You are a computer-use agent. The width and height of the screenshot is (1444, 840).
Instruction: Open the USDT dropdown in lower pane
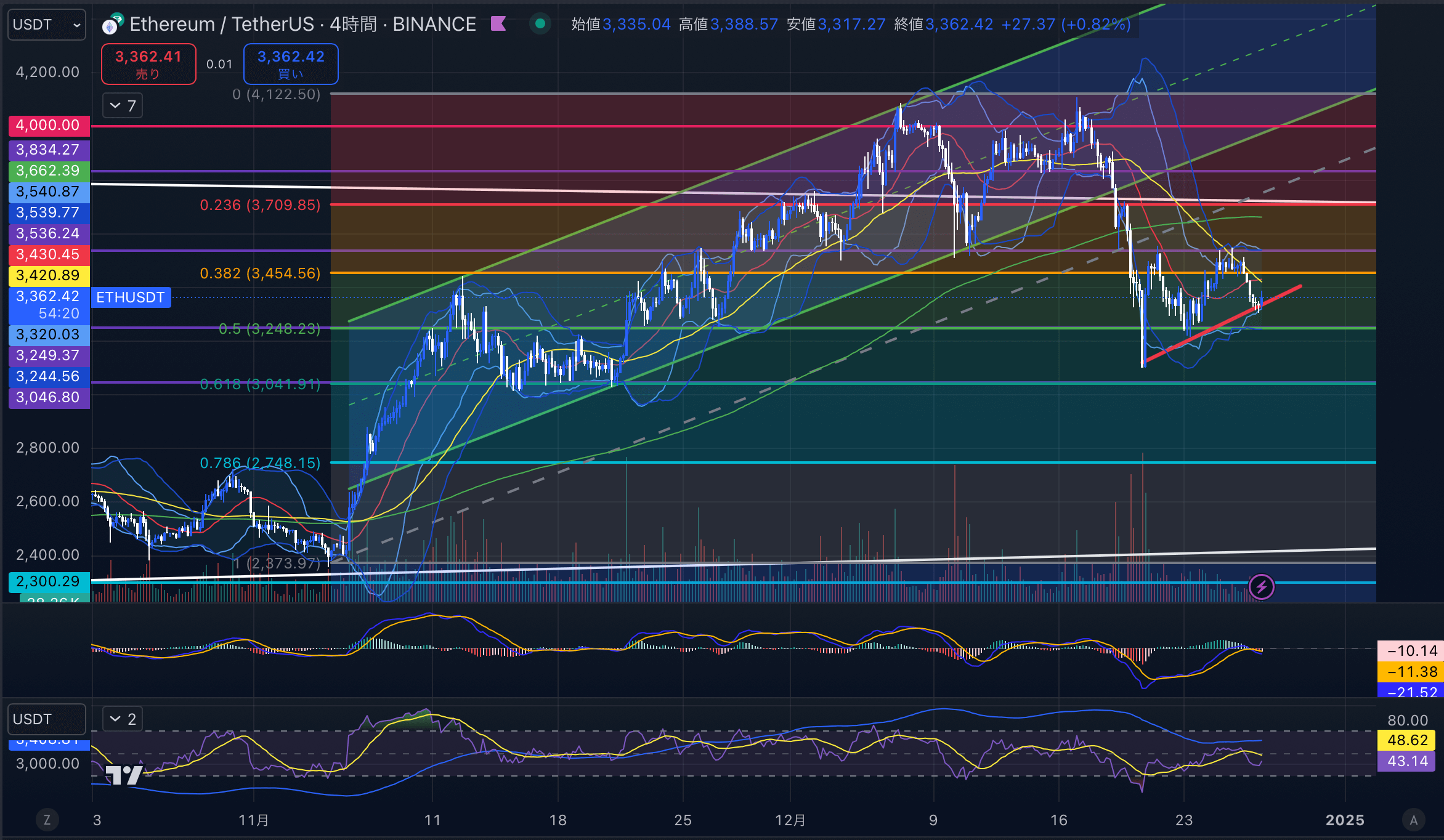(47, 719)
